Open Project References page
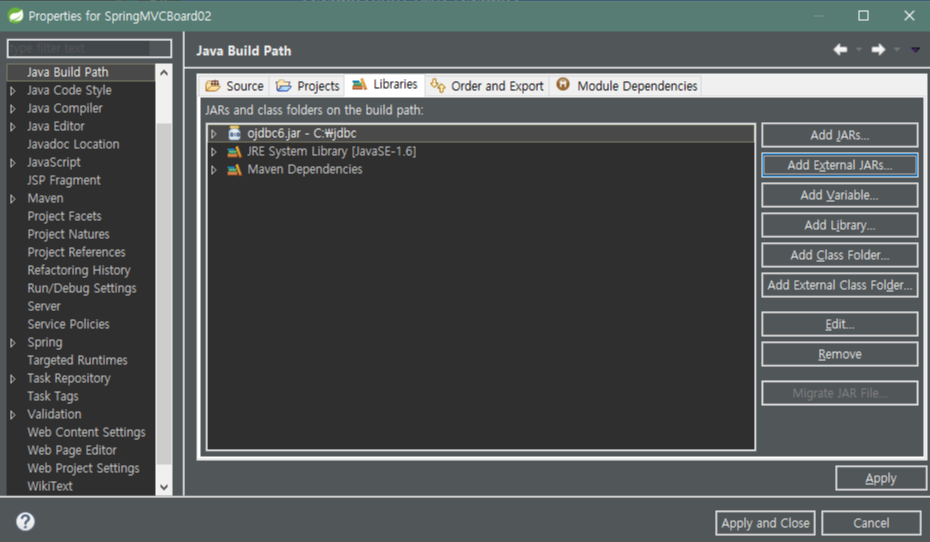 click(76, 252)
